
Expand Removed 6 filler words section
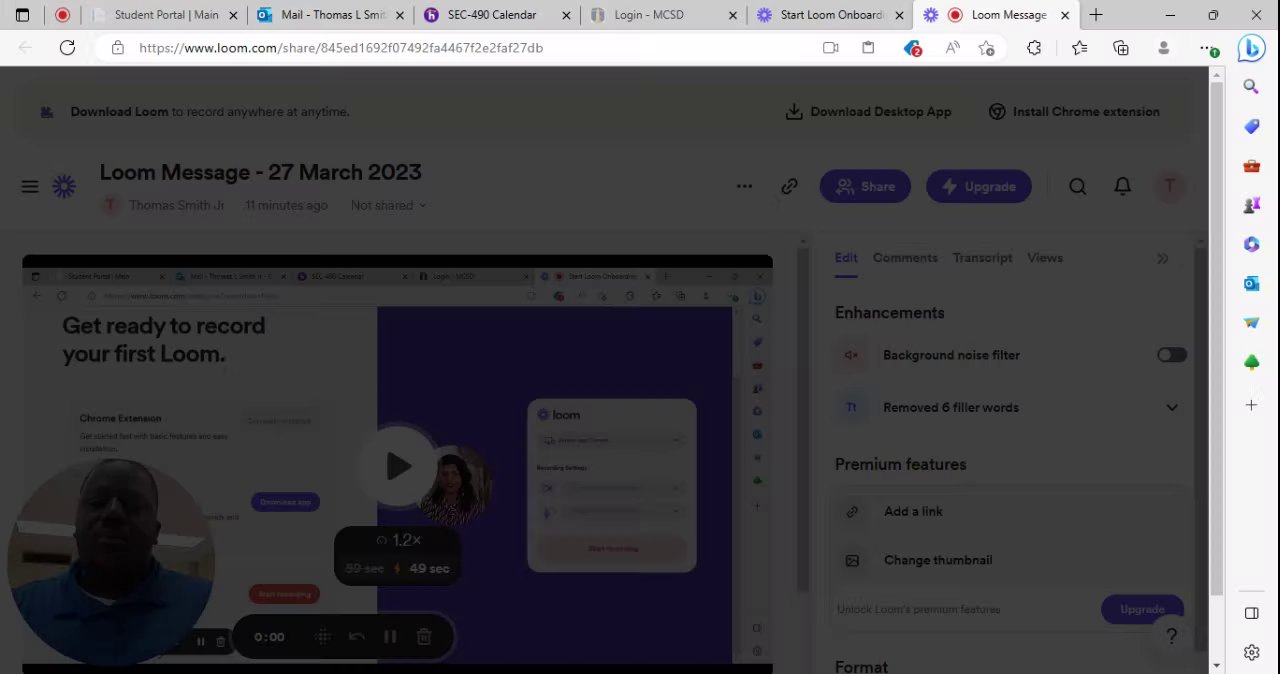(x=1171, y=407)
